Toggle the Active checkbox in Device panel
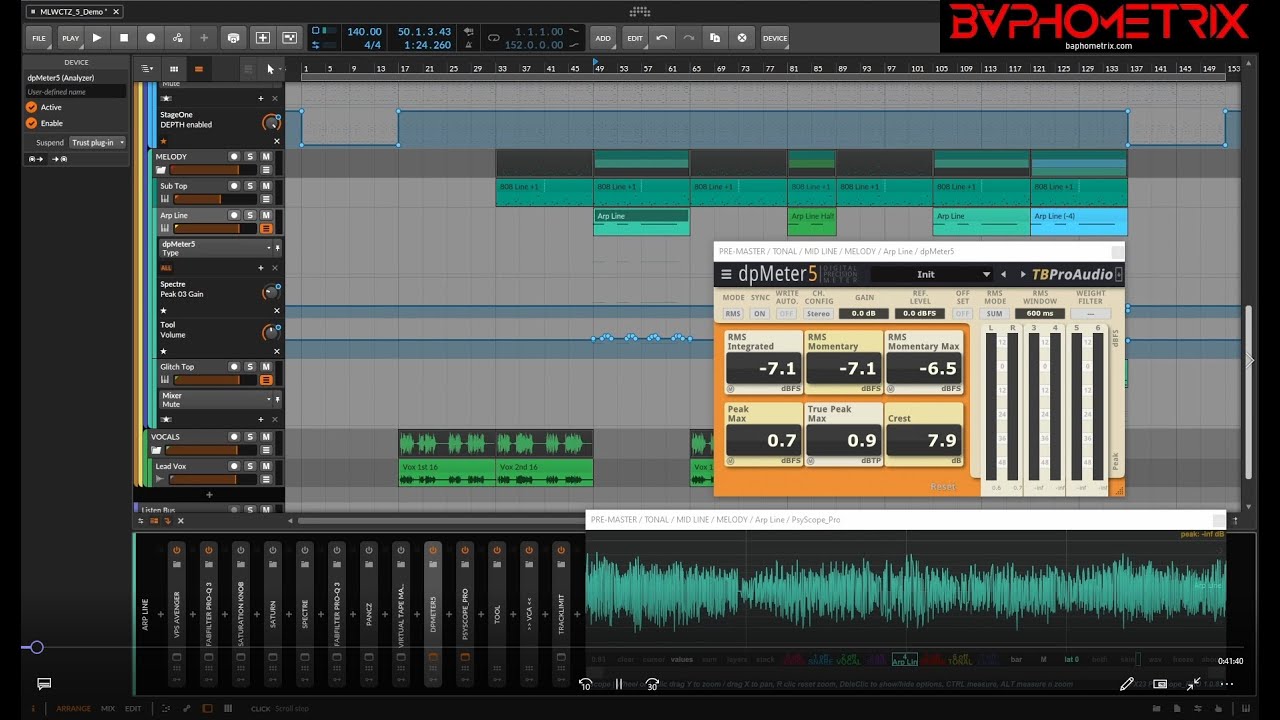Image resolution: width=1280 pixels, height=720 pixels. 31,107
